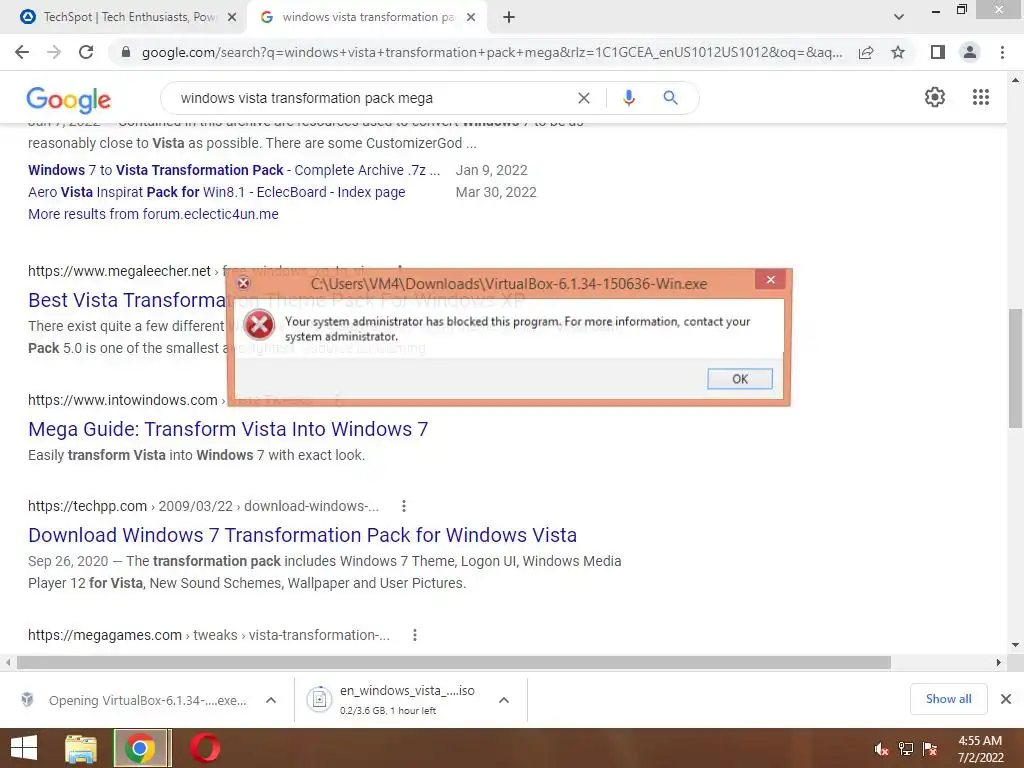Click the en_windows_vista iso download item

(x=410, y=699)
